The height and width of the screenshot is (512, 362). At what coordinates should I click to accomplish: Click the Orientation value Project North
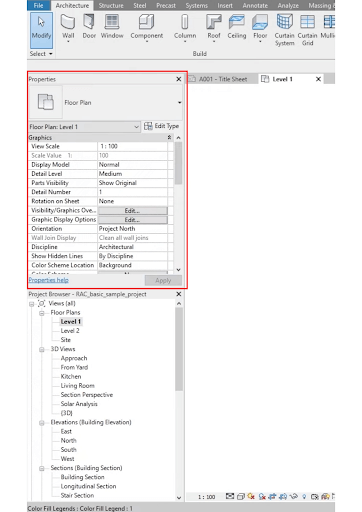pyautogui.click(x=133, y=229)
